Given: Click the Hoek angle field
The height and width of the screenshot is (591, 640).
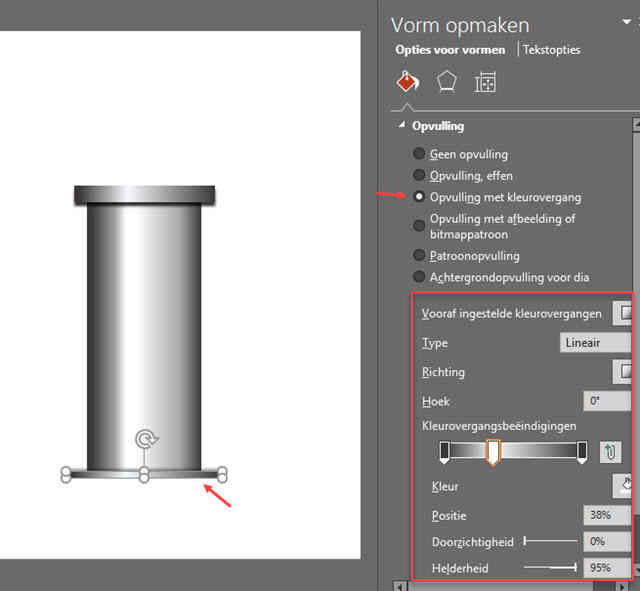Looking at the screenshot, I should tap(607, 401).
